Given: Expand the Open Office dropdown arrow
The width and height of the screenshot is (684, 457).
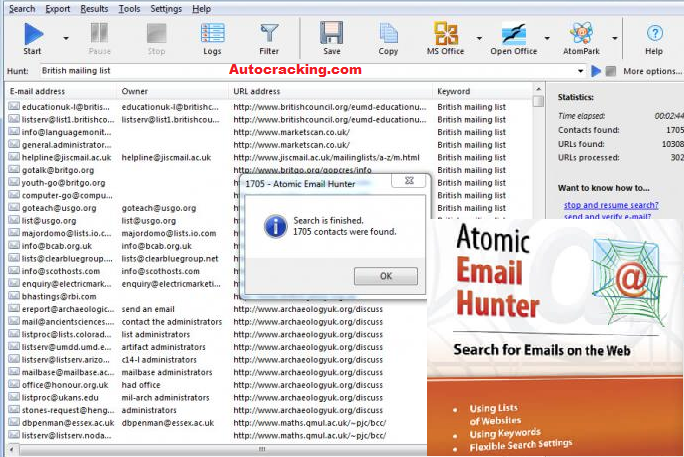Looking at the screenshot, I should pyautogui.click(x=547, y=38).
